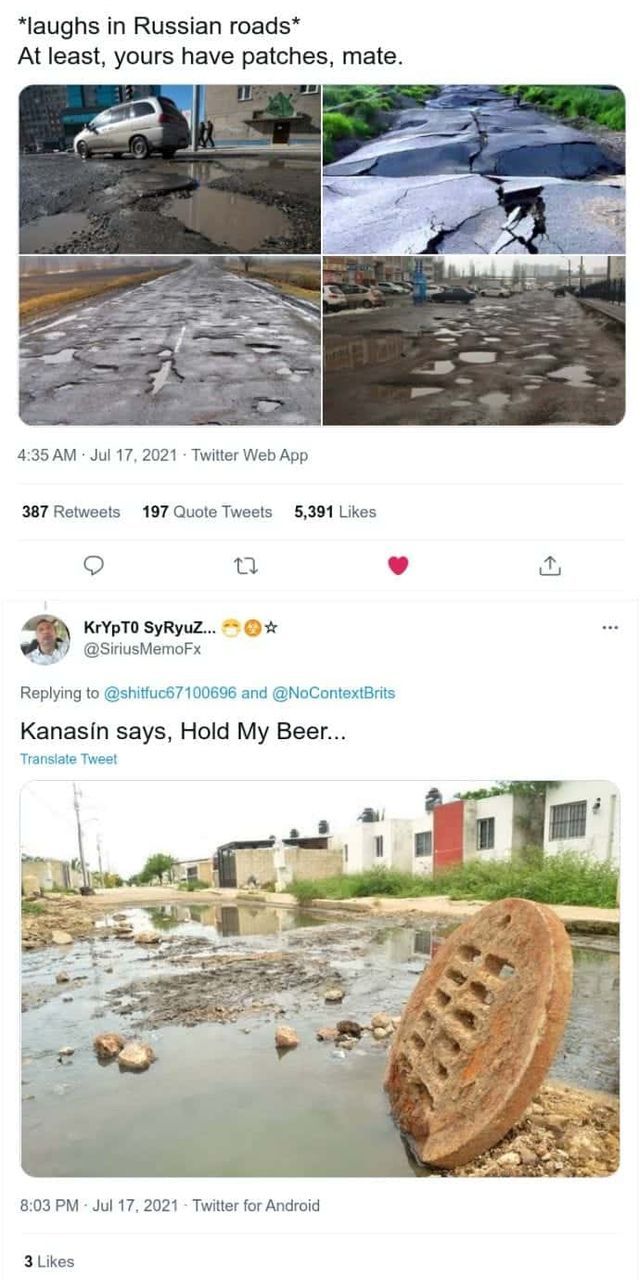Click the reply speech bubble icon
Image resolution: width=640 pixels, height=1280 pixels.
93,566
